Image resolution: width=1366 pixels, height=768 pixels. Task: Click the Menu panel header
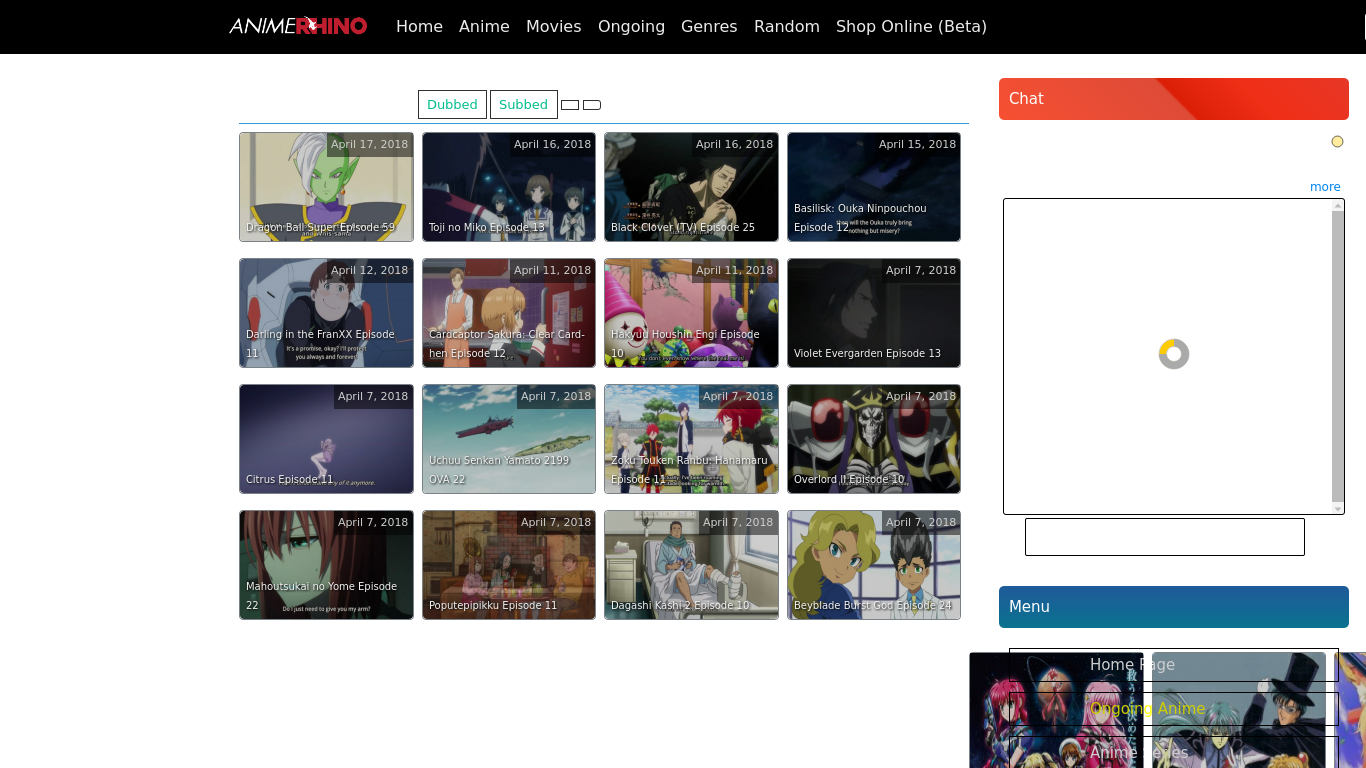click(x=1174, y=607)
